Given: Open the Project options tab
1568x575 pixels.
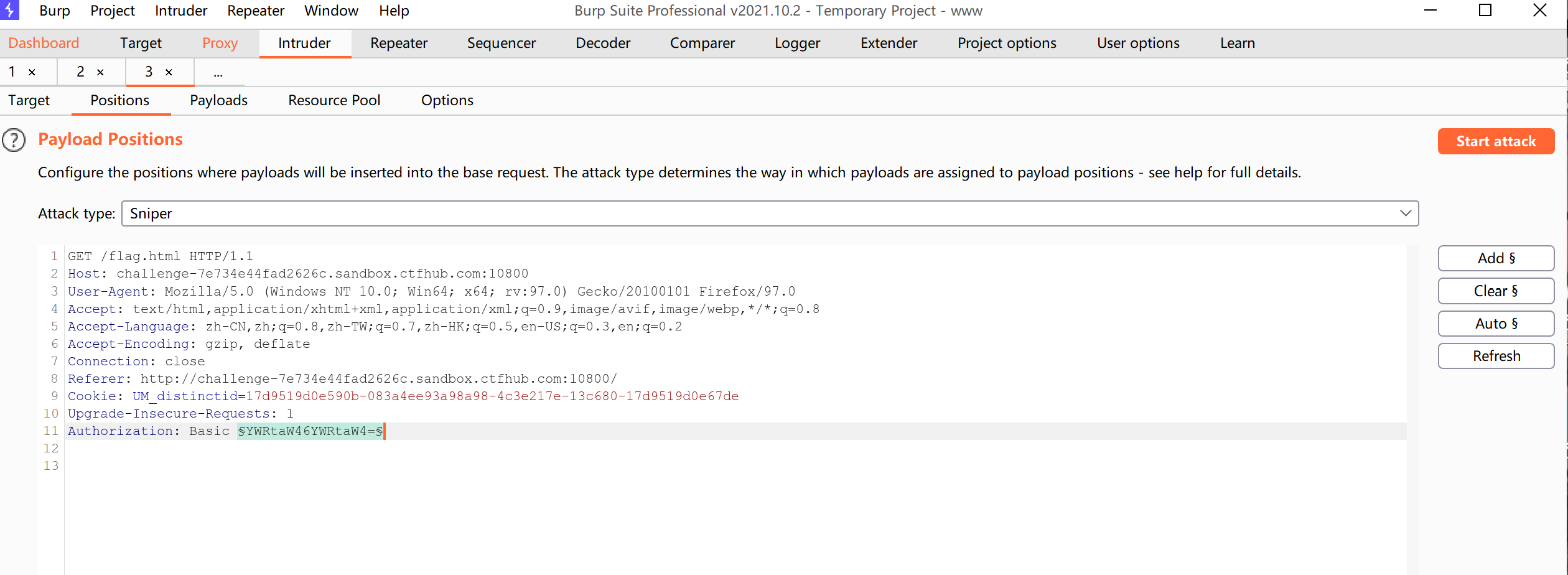Looking at the screenshot, I should coord(1007,43).
